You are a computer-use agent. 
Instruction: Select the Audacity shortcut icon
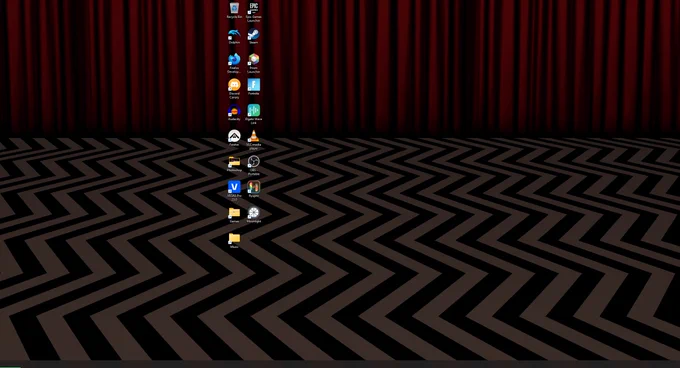click(234, 111)
